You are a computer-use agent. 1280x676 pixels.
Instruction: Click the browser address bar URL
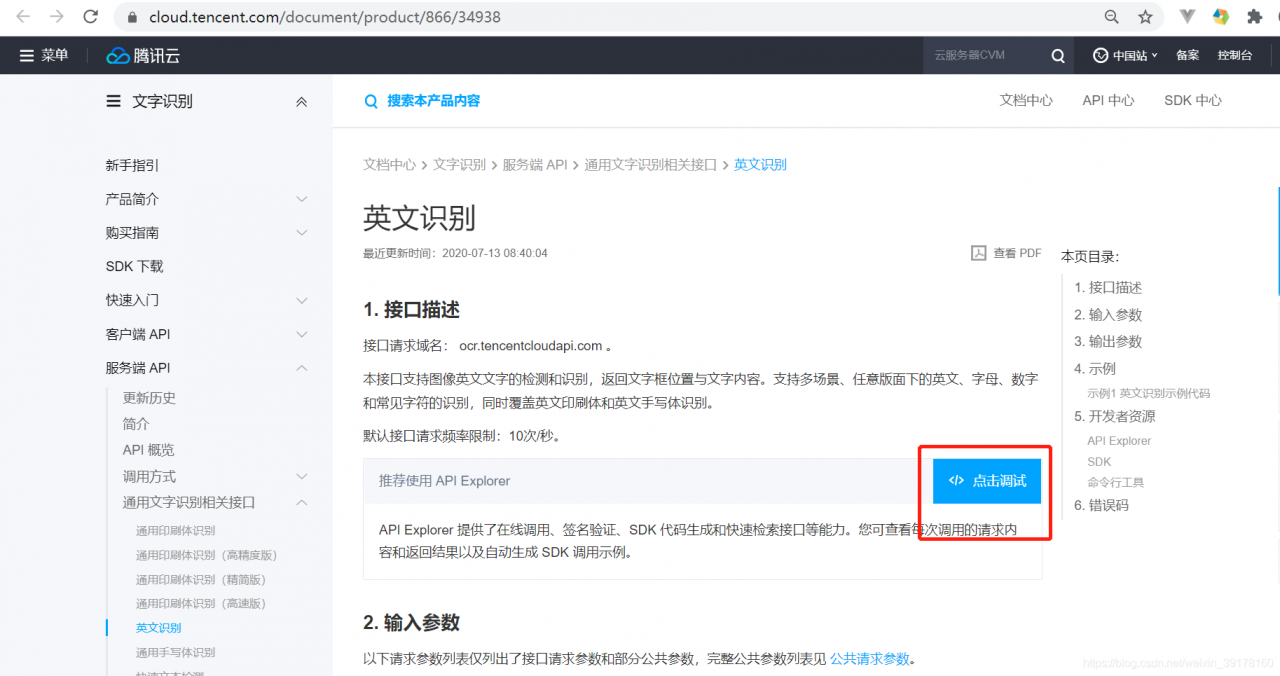(x=325, y=17)
